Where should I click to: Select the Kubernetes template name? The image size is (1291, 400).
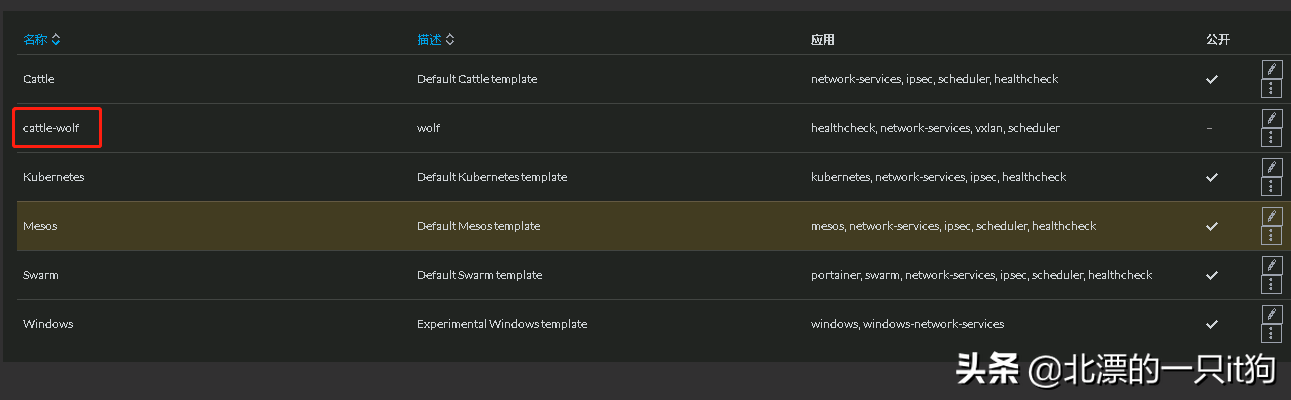pos(54,177)
